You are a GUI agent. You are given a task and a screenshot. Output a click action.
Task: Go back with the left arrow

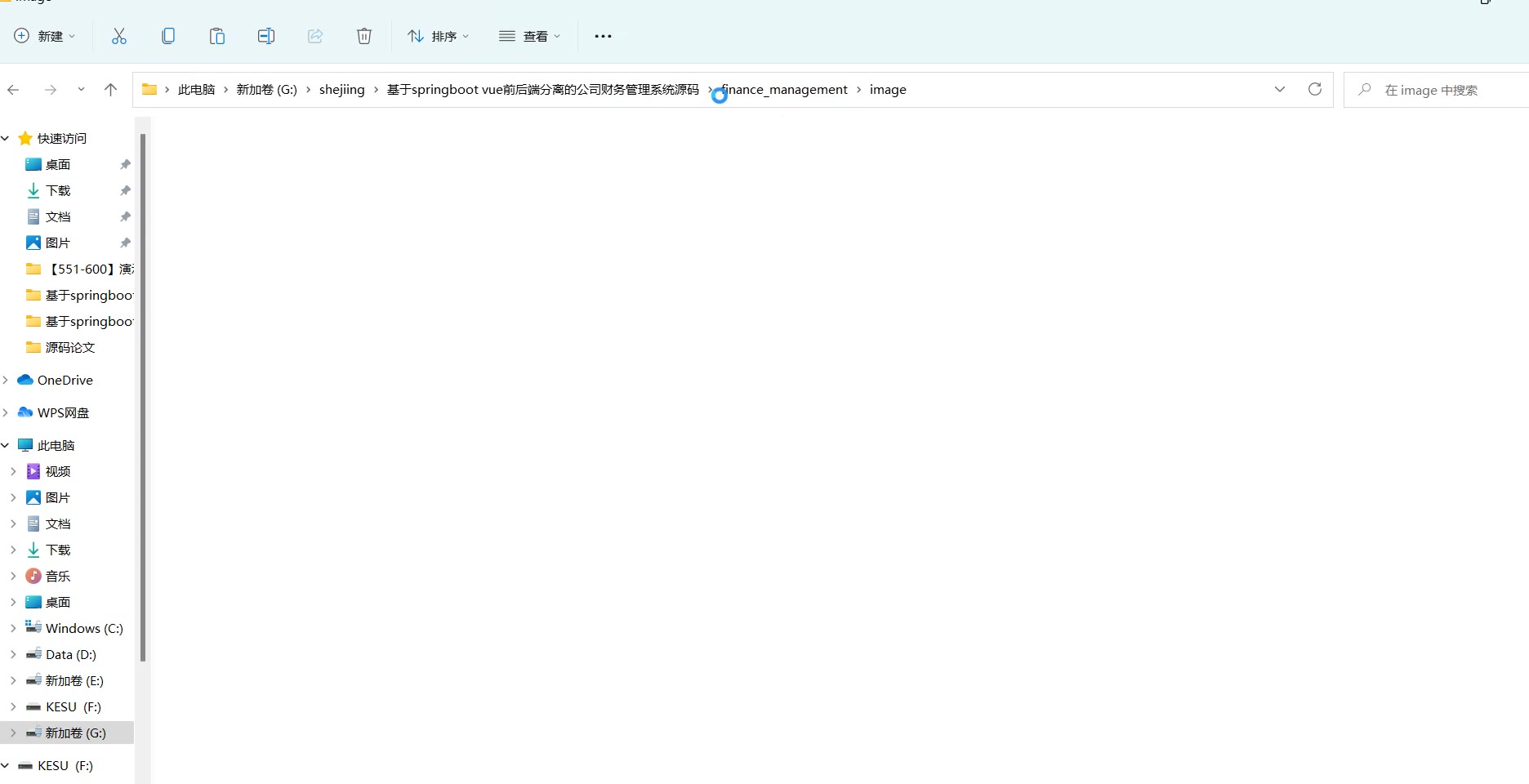point(13,90)
